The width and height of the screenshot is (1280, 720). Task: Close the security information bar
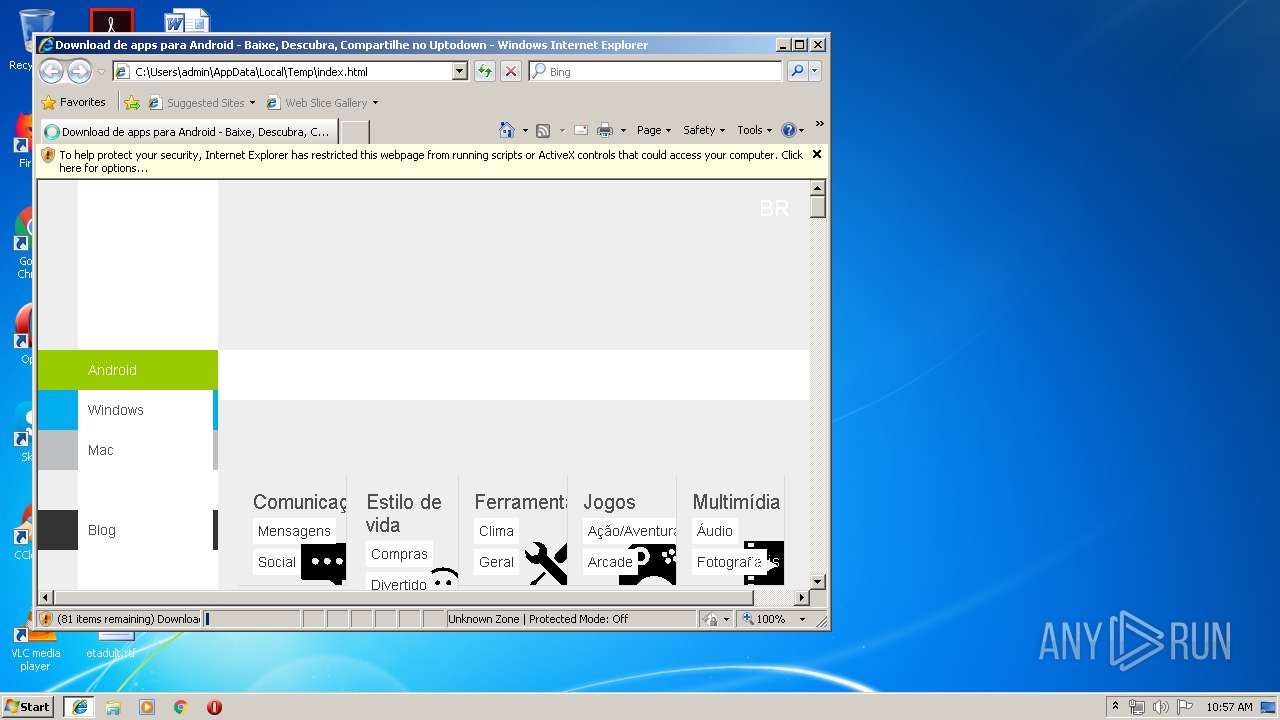tap(817, 154)
